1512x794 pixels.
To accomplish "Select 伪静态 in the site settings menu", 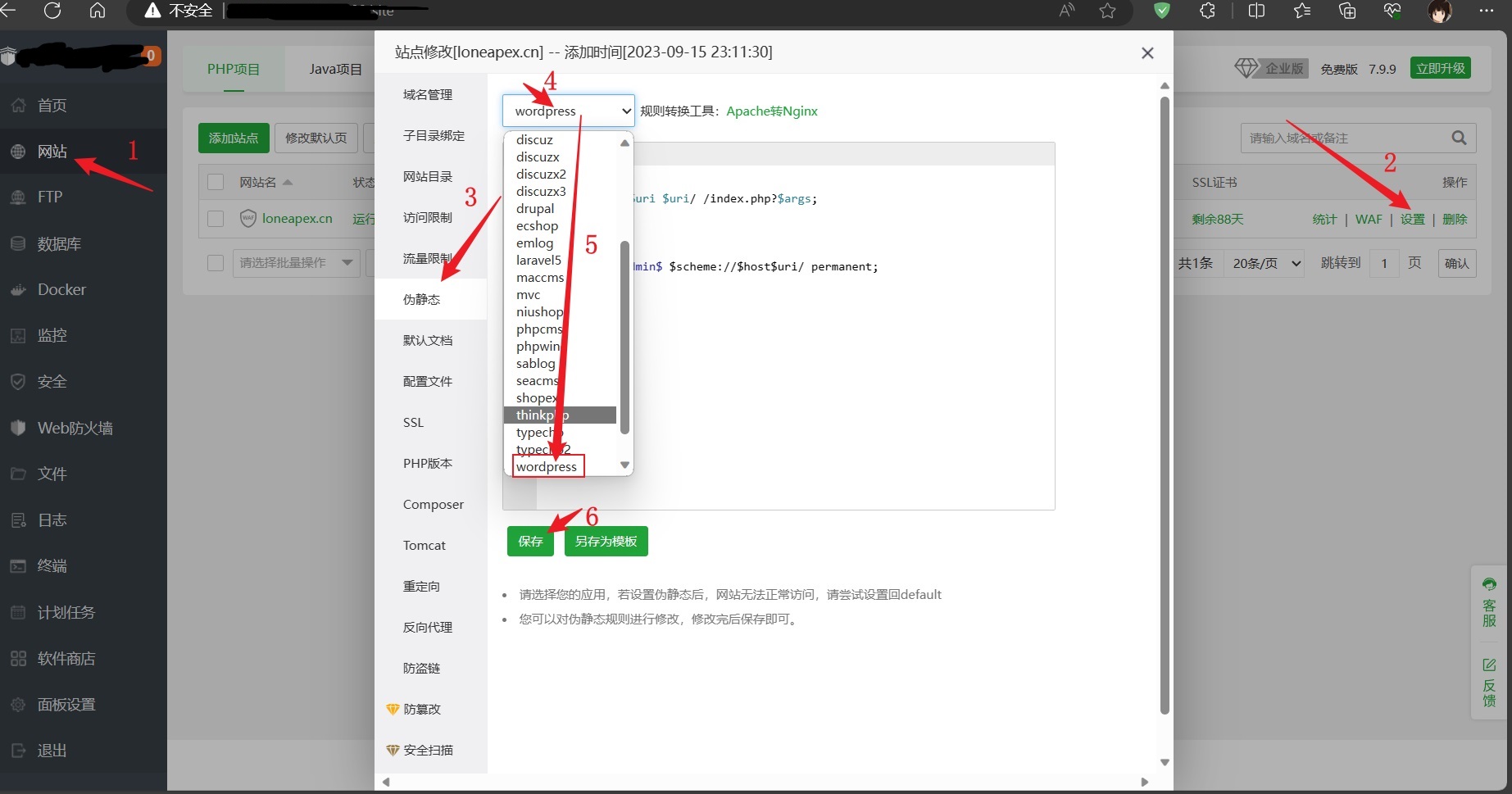I will pyautogui.click(x=421, y=299).
